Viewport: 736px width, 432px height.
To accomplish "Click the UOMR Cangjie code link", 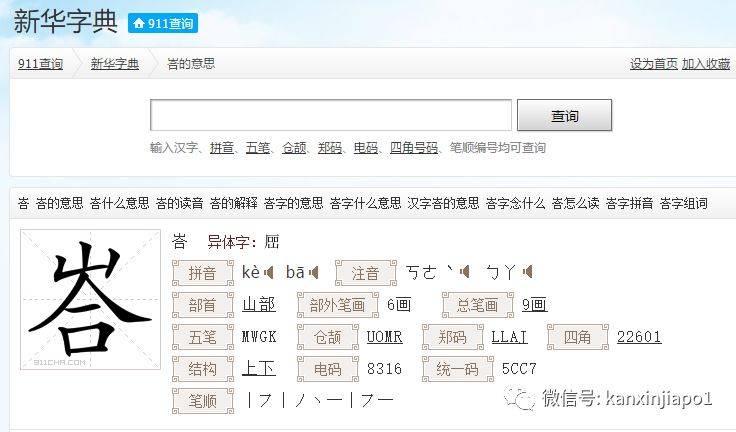I will 384,337.
